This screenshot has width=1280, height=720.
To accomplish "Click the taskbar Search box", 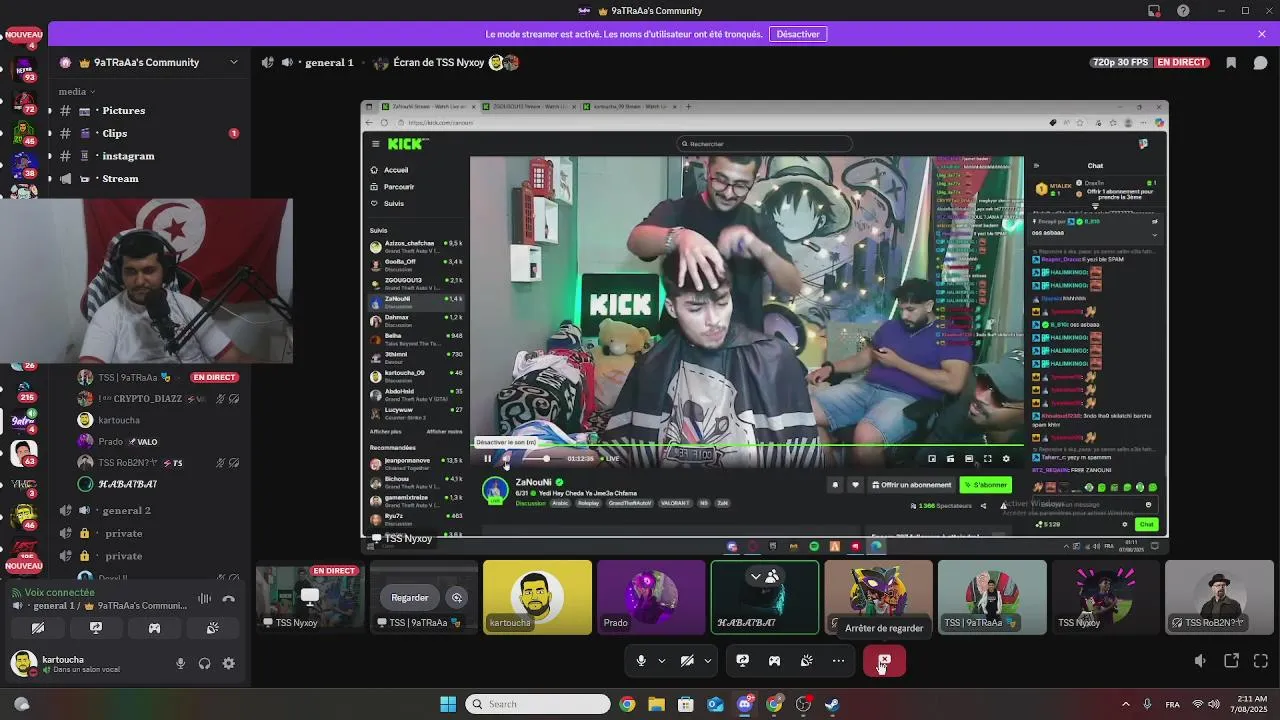I will click(537, 704).
